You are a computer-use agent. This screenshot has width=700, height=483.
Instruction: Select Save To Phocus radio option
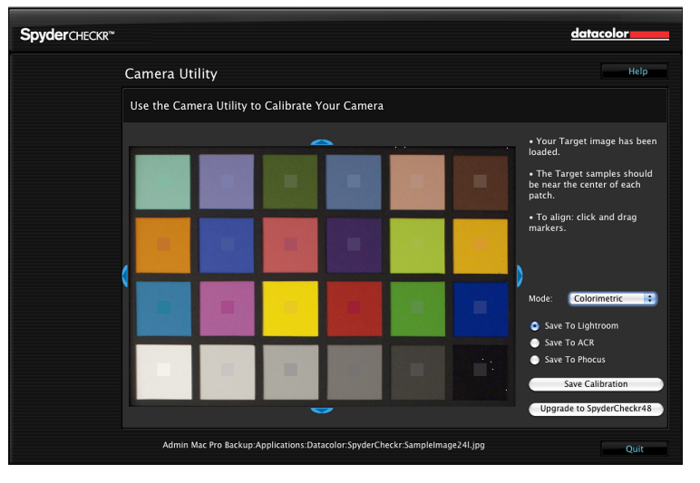point(534,360)
